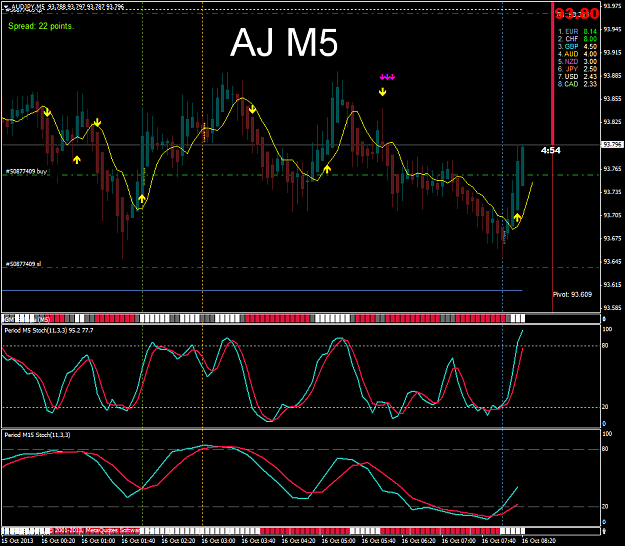
Task: Click the 93.915 price axis label
Action: (x=612, y=53)
